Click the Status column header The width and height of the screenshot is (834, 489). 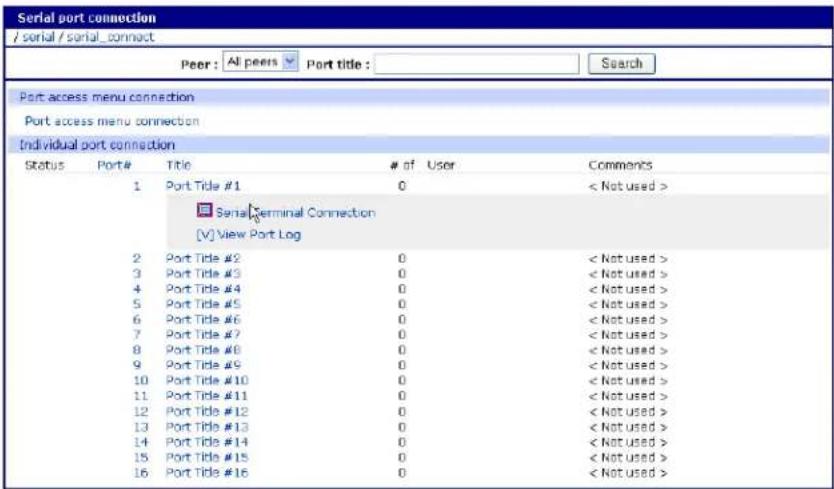pyautogui.click(x=45, y=165)
